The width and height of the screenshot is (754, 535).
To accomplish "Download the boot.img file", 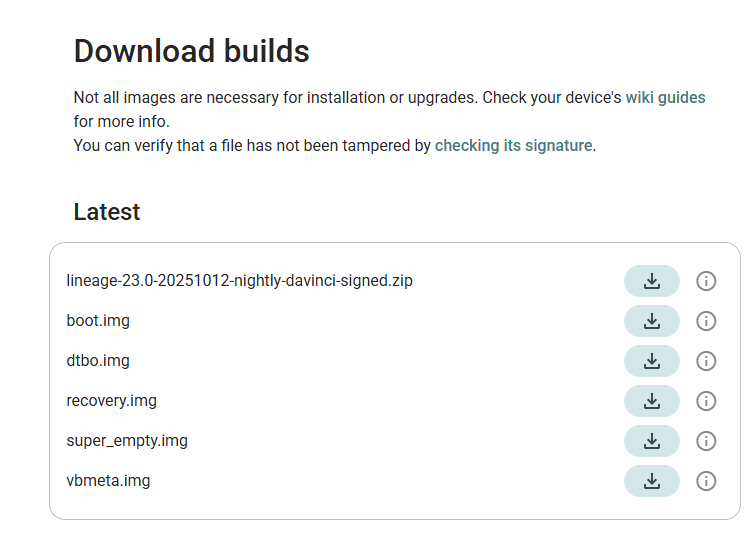I will click(x=651, y=321).
